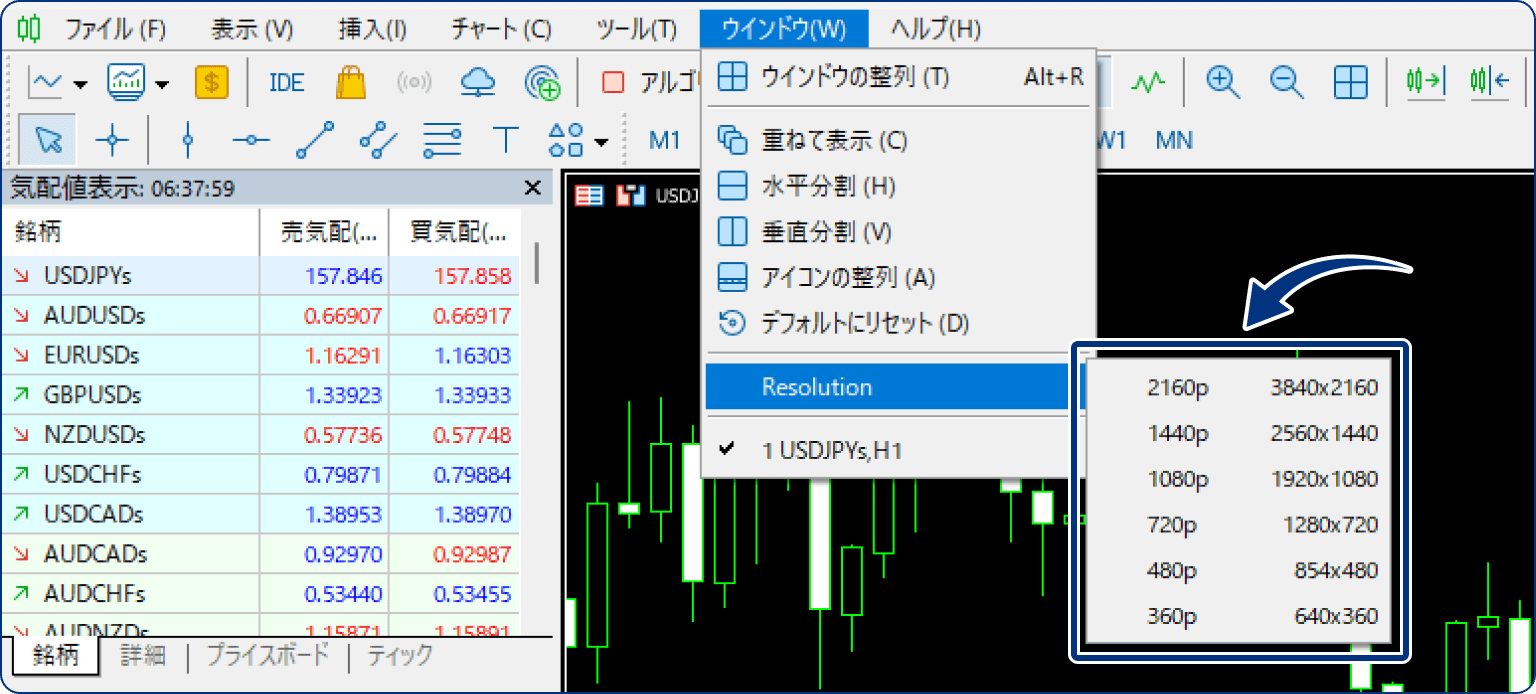This screenshot has height=694, width=1536.
Task: Click the chart indicators icon in toolbar
Action: (126, 82)
